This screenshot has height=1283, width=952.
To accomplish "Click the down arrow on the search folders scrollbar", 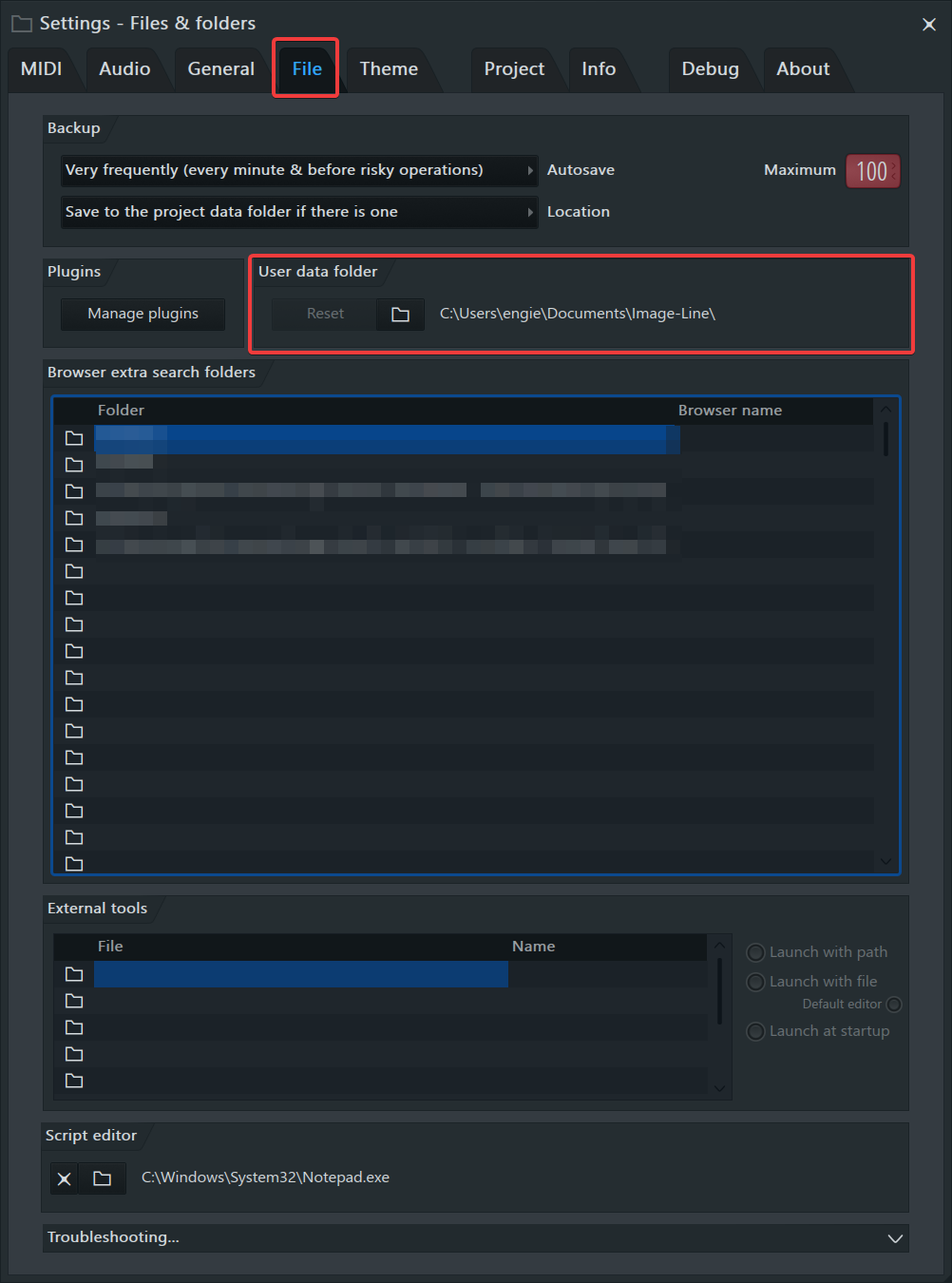I will (885, 861).
